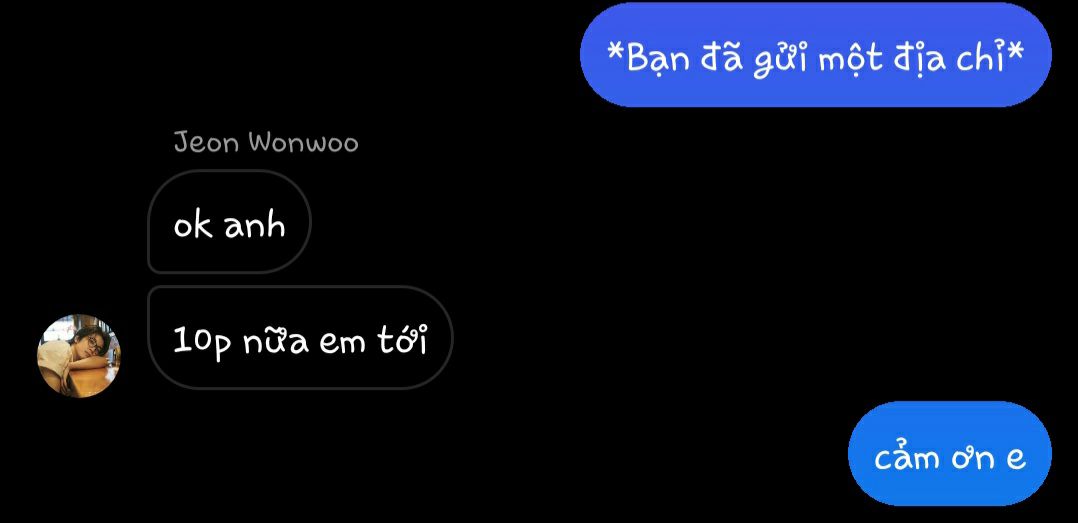Click the word "Jeon" above the messages
The image size is (1078, 523).
pyautogui.click(x=206, y=142)
